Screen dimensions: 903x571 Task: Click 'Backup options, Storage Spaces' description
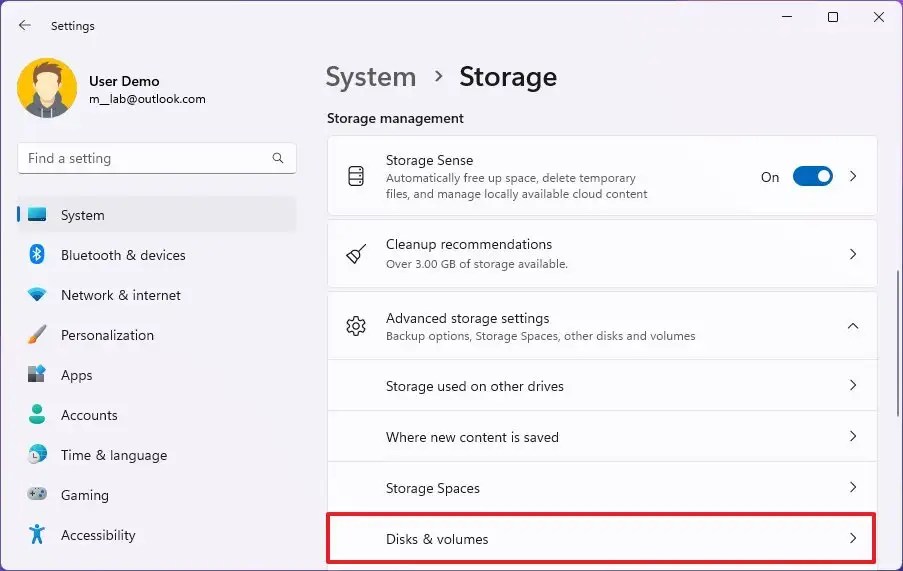pos(540,336)
